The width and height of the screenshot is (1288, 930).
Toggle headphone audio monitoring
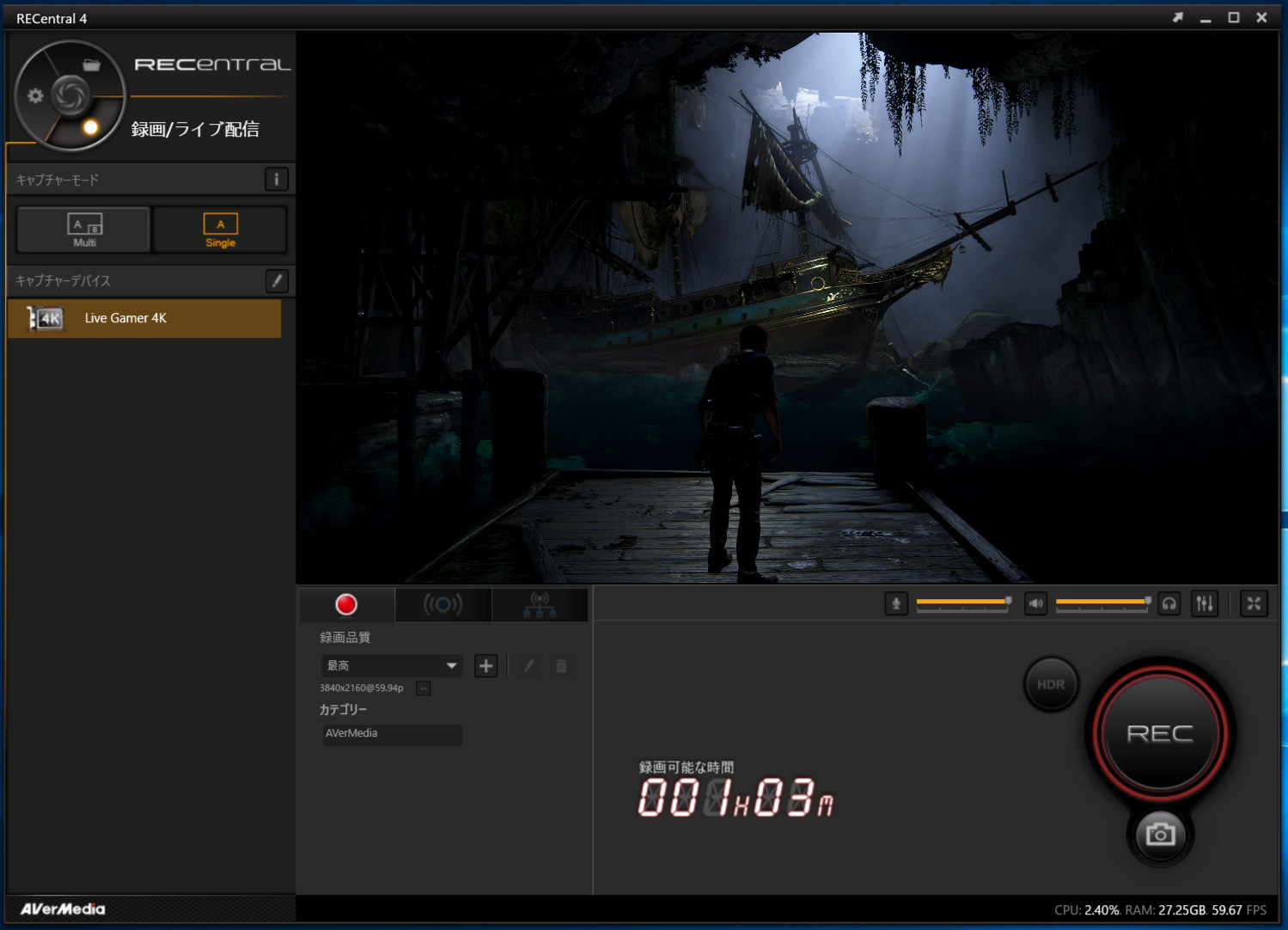click(x=1169, y=603)
